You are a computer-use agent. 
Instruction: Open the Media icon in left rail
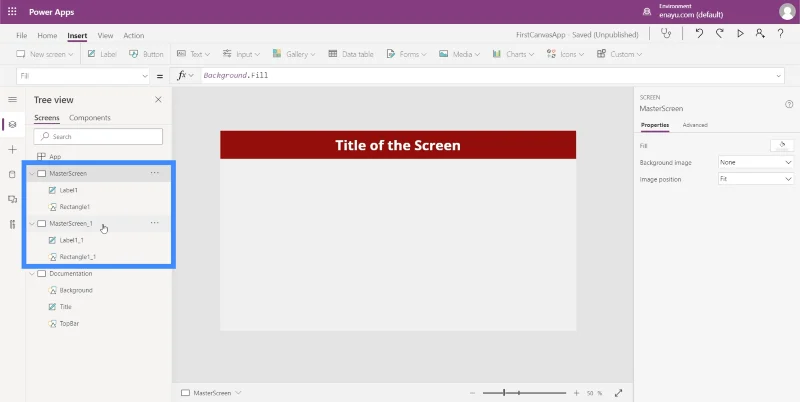(x=13, y=199)
